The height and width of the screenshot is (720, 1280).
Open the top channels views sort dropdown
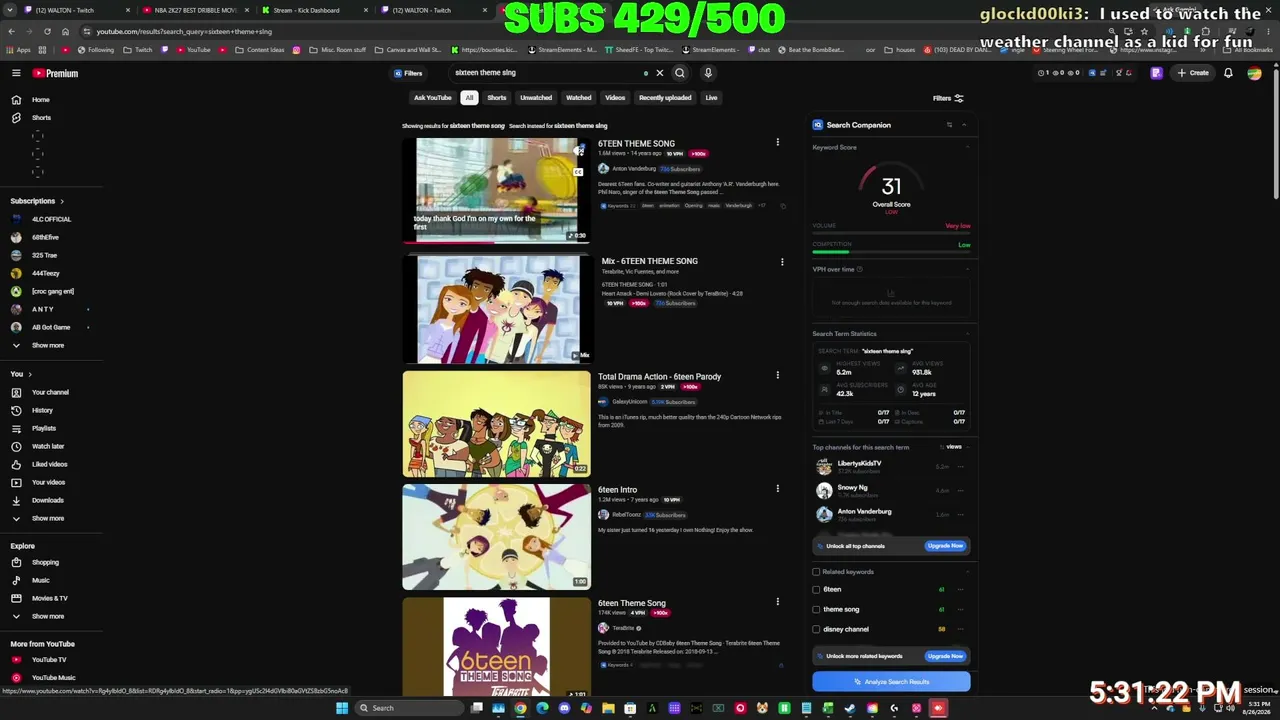coord(952,447)
